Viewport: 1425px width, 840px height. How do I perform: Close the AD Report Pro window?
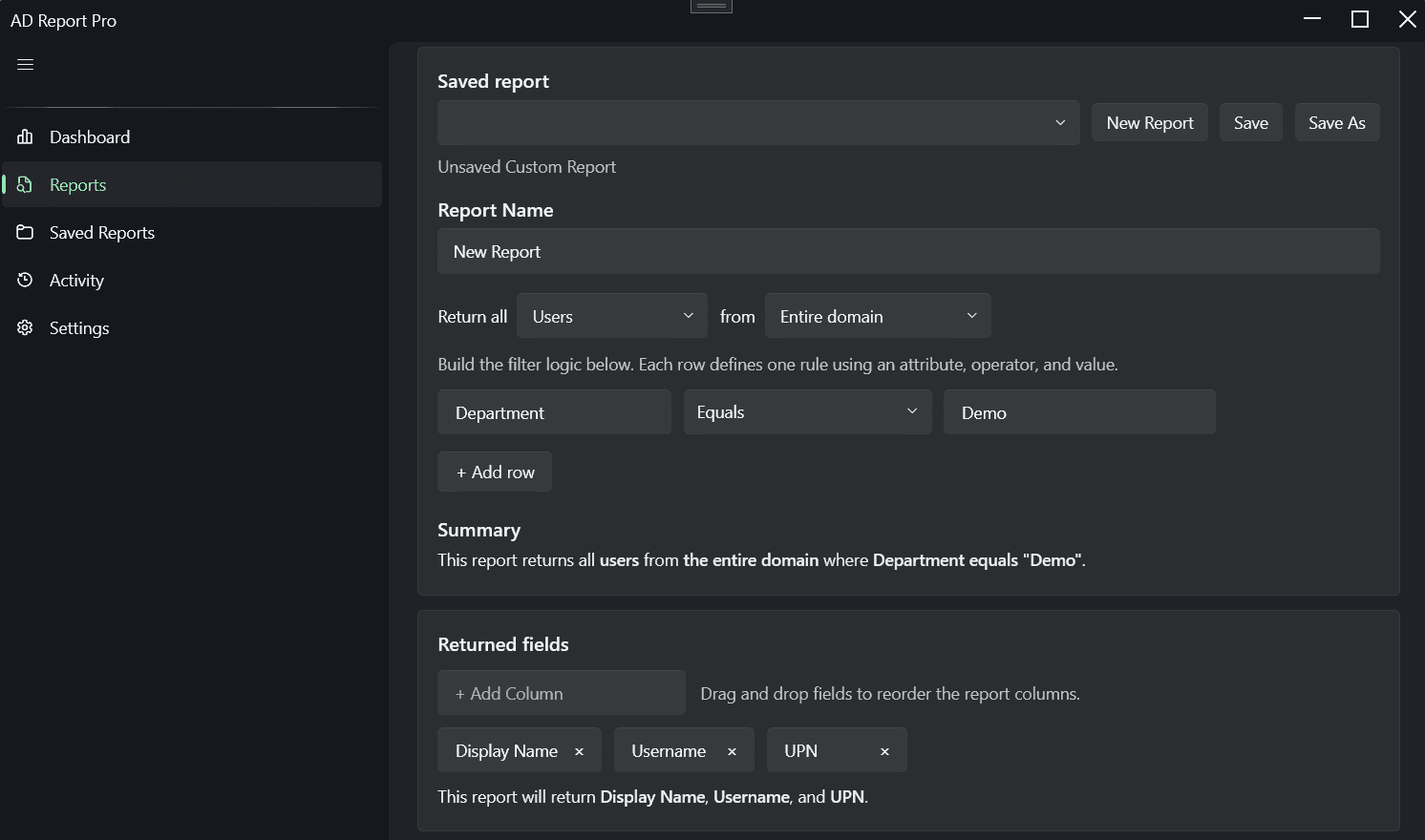coord(1407,19)
